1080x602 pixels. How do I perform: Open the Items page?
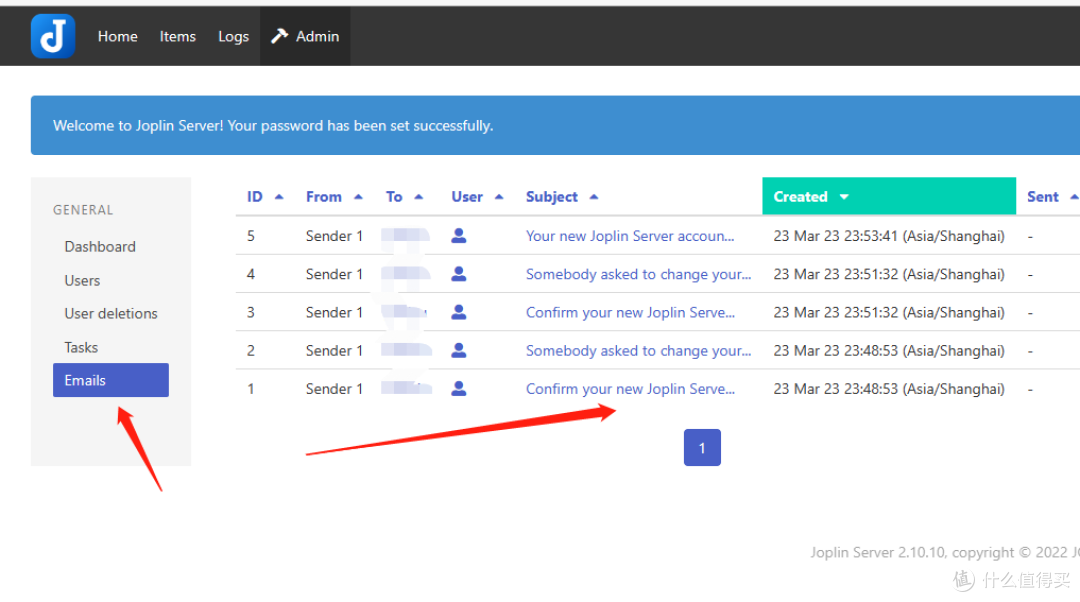tap(177, 36)
